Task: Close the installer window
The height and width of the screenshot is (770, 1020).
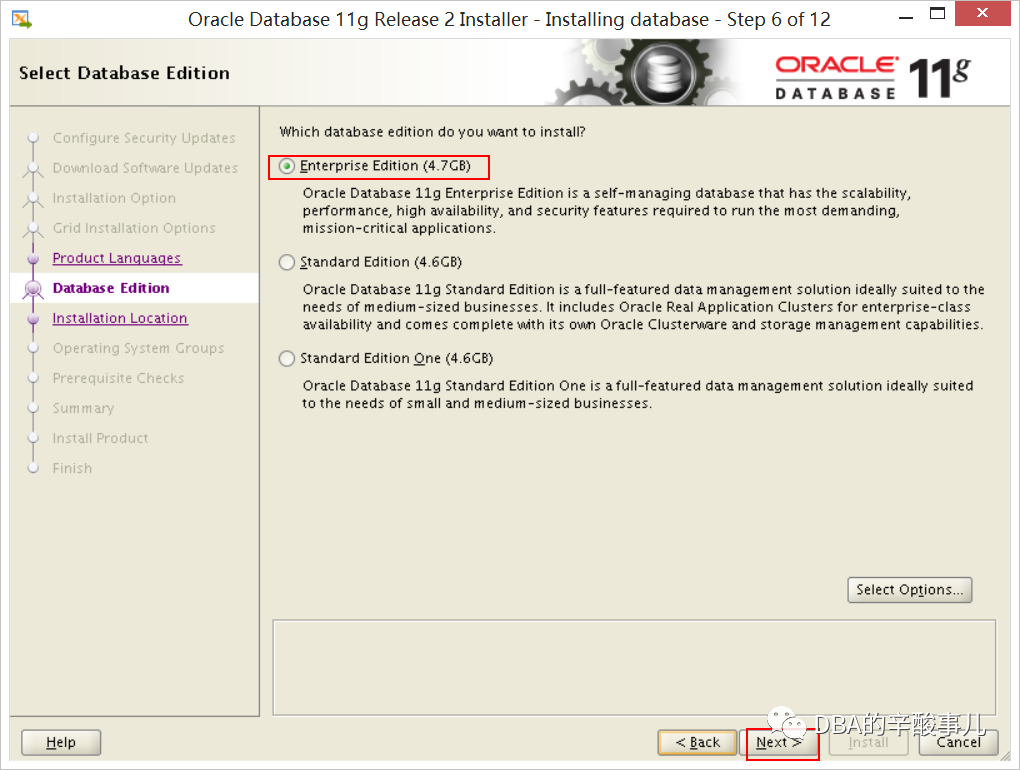Action: pyautogui.click(x=982, y=13)
